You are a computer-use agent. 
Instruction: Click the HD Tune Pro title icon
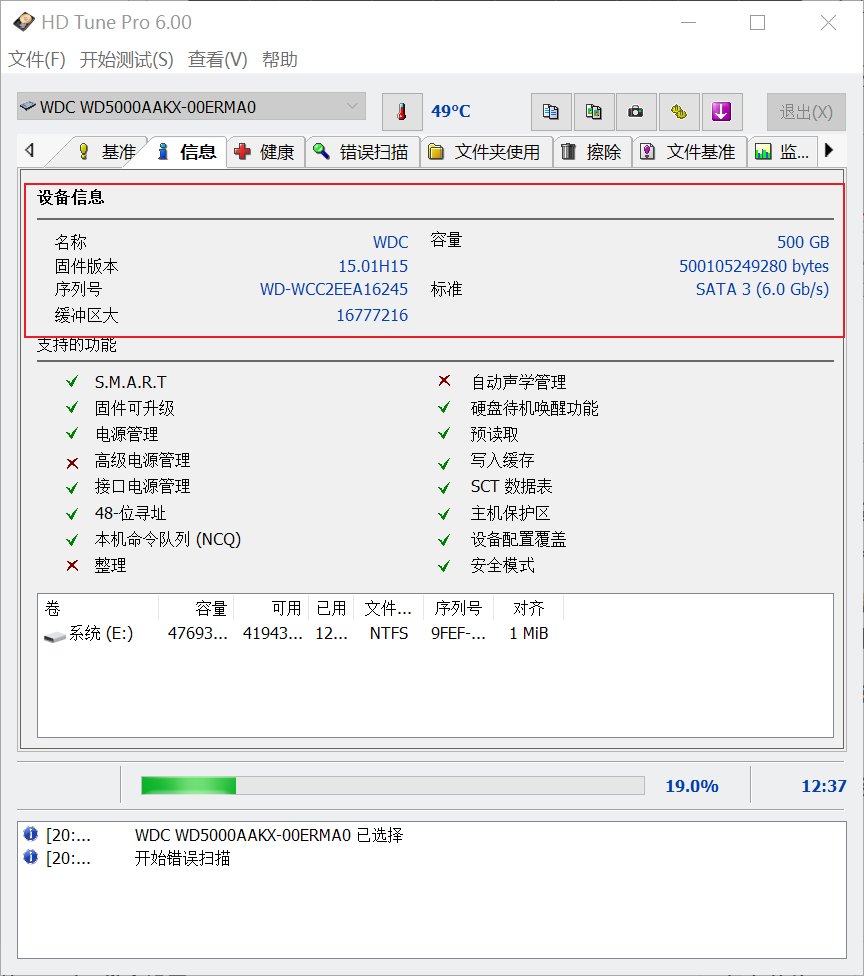24,22
